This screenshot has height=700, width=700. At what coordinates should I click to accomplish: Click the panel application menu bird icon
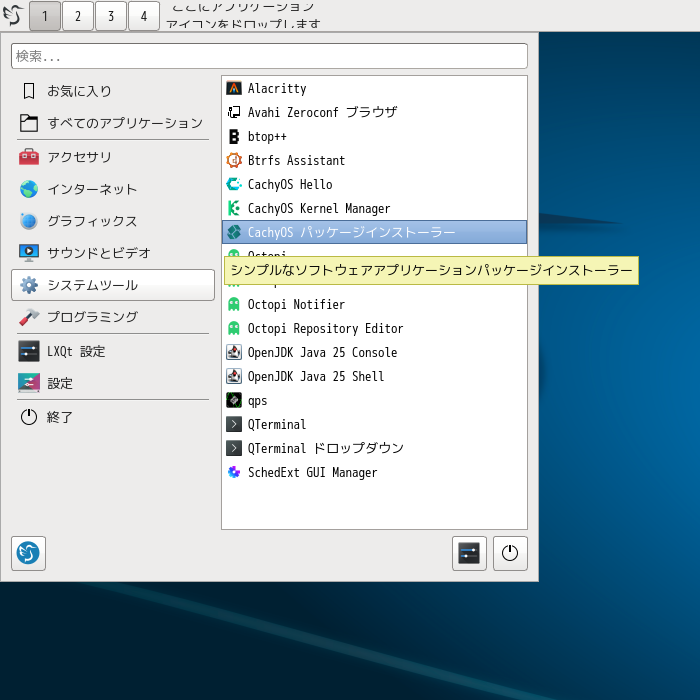(x=13, y=15)
